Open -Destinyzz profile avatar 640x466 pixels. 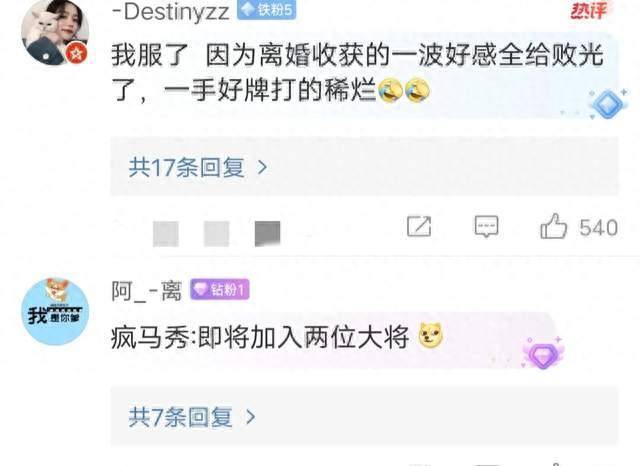[x=55, y=31]
